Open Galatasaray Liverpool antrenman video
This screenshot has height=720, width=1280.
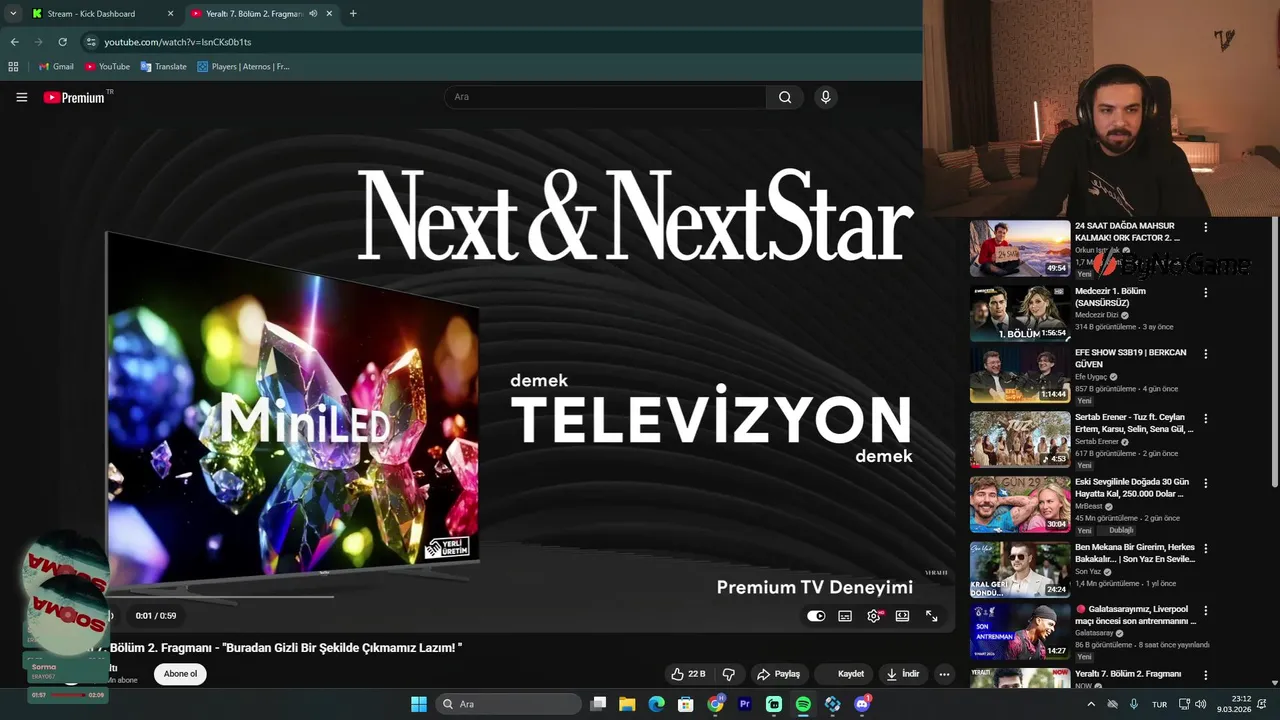[x=1020, y=631]
